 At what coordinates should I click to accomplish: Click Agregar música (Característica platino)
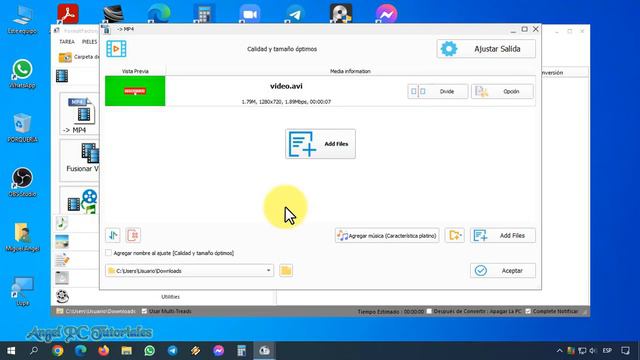click(387, 236)
